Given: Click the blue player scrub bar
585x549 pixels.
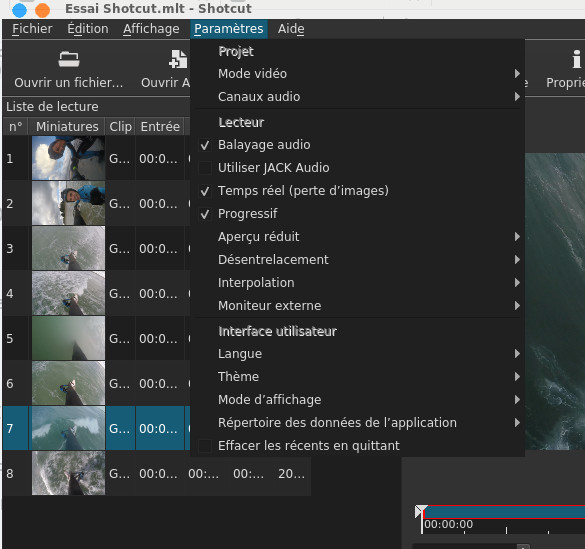Looking at the screenshot, I should [504, 512].
